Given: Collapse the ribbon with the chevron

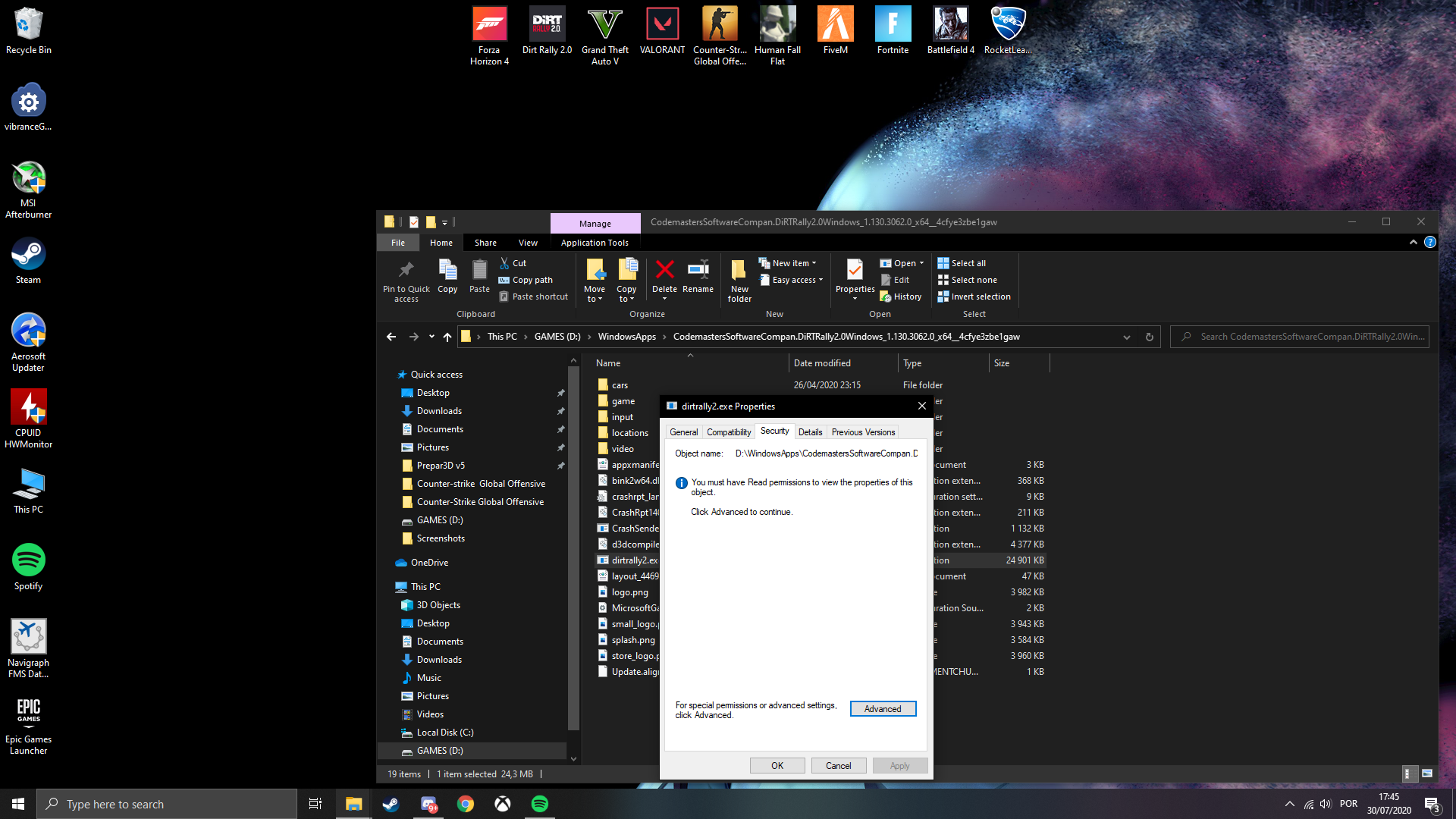Looking at the screenshot, I should (x=1414, y=242).
